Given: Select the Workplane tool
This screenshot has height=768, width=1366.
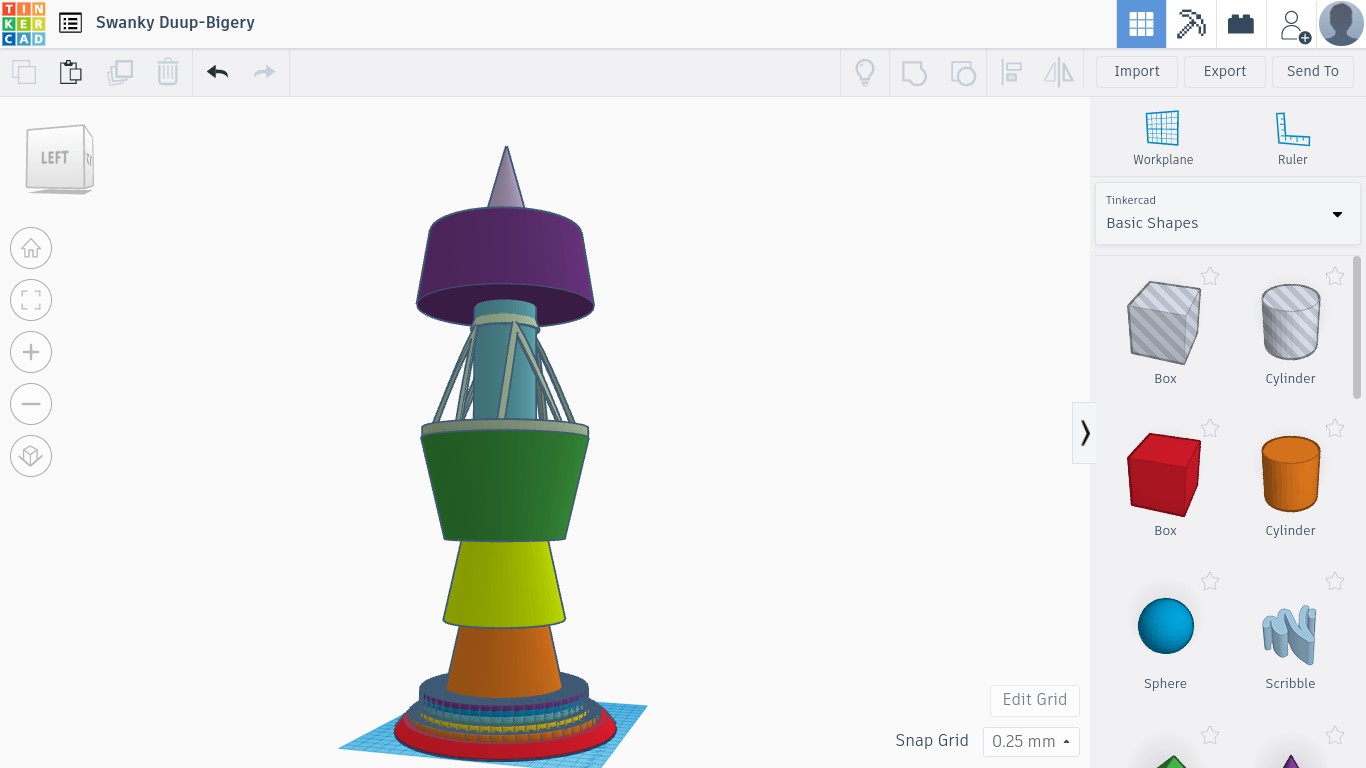Looking at the screenshot, I should 1162,137.
